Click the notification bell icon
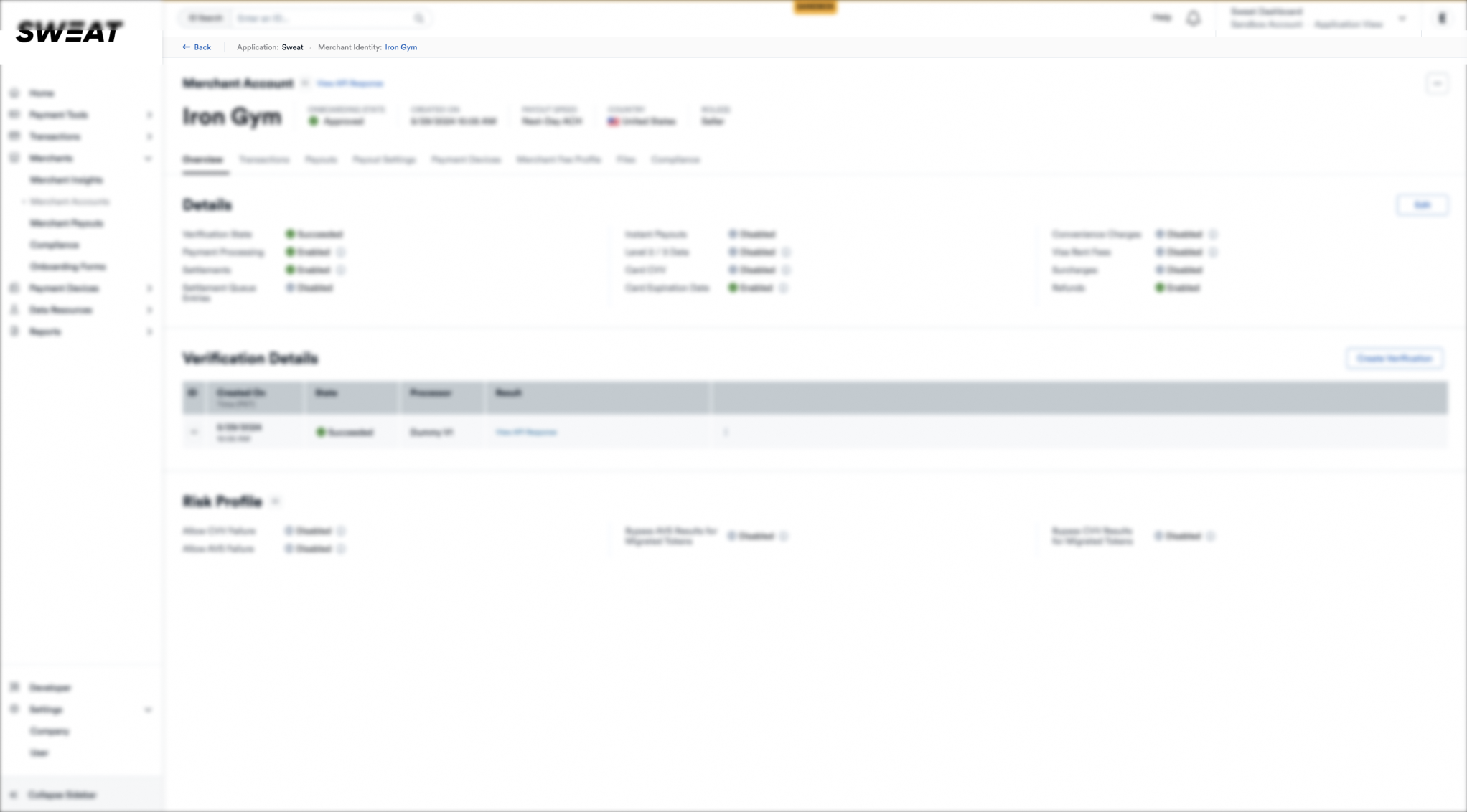The height and width of the screenshot is (812, 1467). coord(1193,19)
